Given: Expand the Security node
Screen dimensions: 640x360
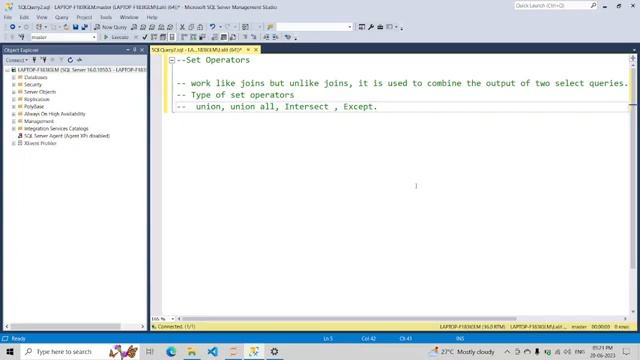Looking at the screenshot, I should click(13, 84).
